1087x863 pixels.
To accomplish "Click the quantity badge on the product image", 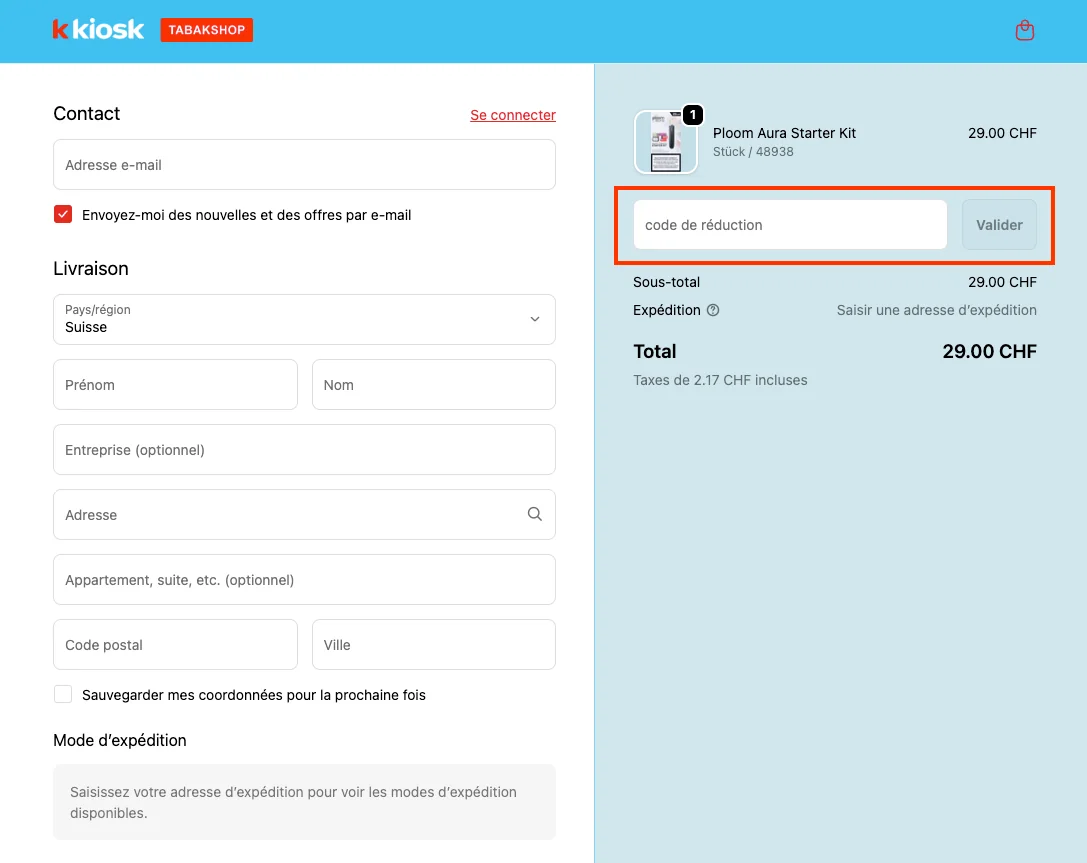I will pyautogui.click(x=693, y=115).
